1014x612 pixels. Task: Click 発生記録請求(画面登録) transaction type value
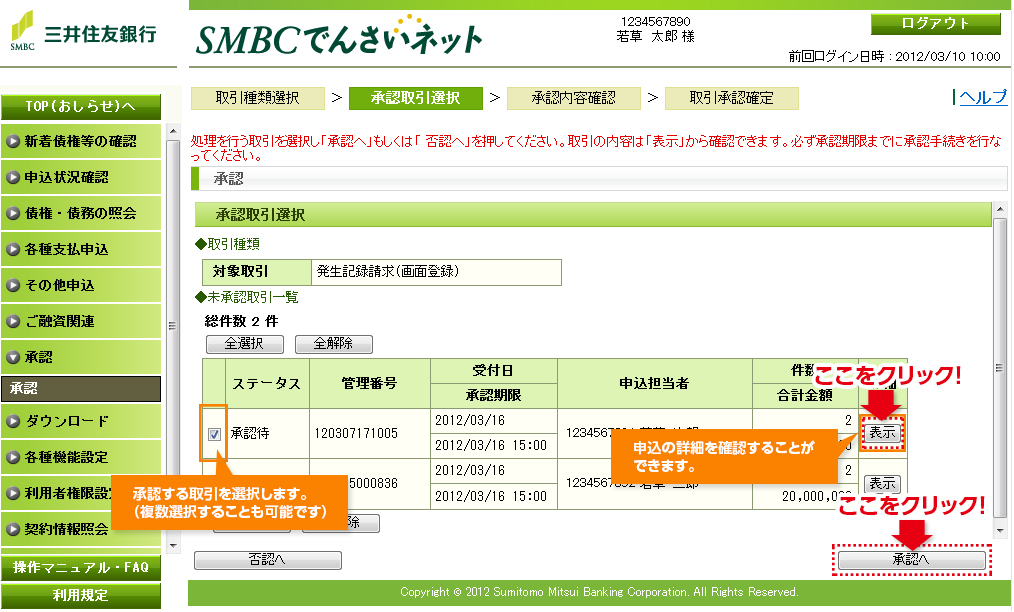coord(388,272)
